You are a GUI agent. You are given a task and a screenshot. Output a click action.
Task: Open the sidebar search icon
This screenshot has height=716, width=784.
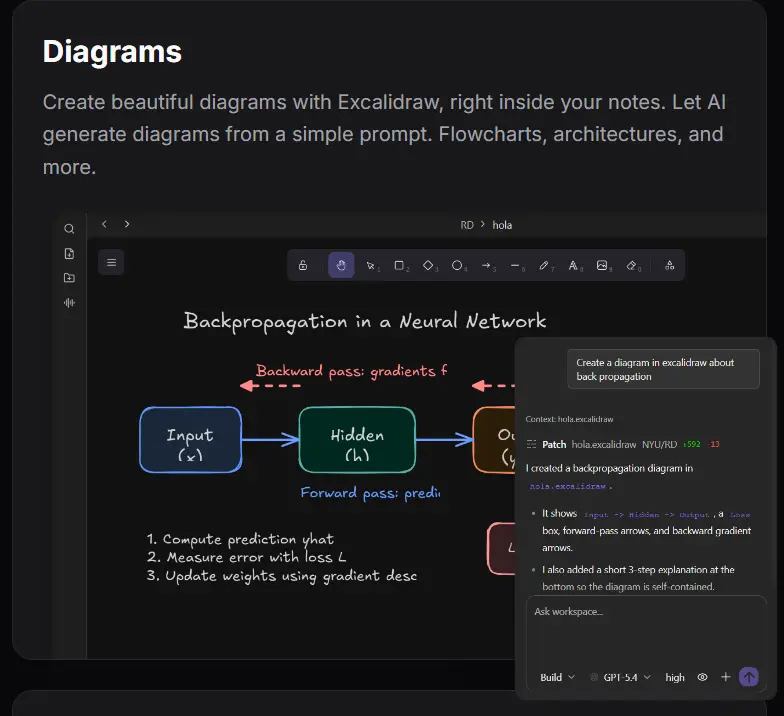[70, 229]
